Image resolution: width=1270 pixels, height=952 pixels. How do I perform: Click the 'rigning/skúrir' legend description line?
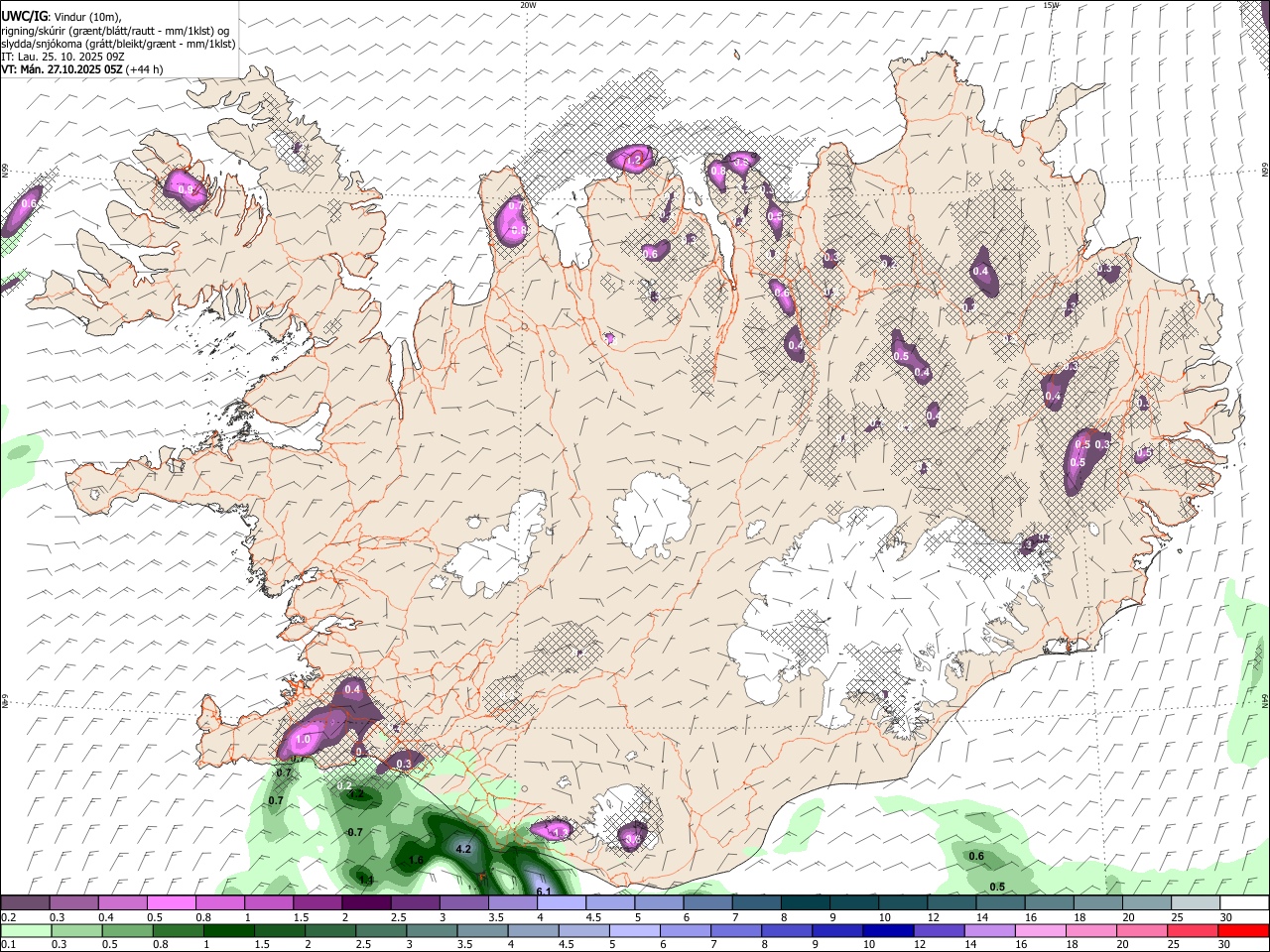coord(114,31)
